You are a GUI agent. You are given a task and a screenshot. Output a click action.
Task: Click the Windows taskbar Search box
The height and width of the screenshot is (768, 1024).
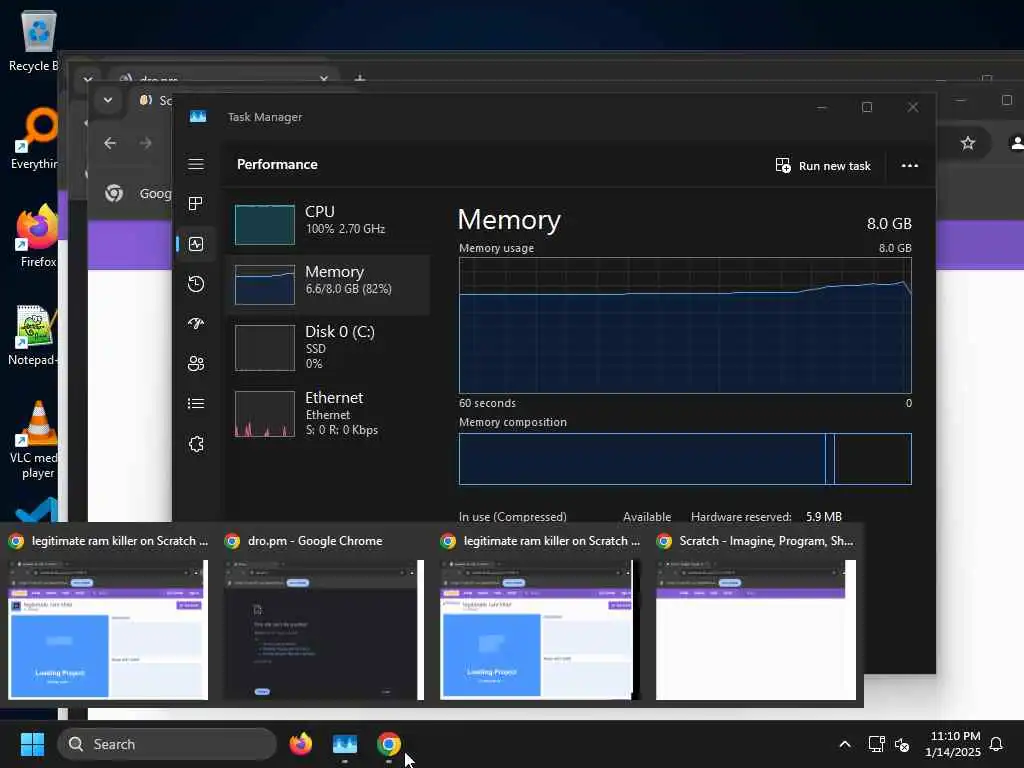pyautogui.click(x=167, y=744)
